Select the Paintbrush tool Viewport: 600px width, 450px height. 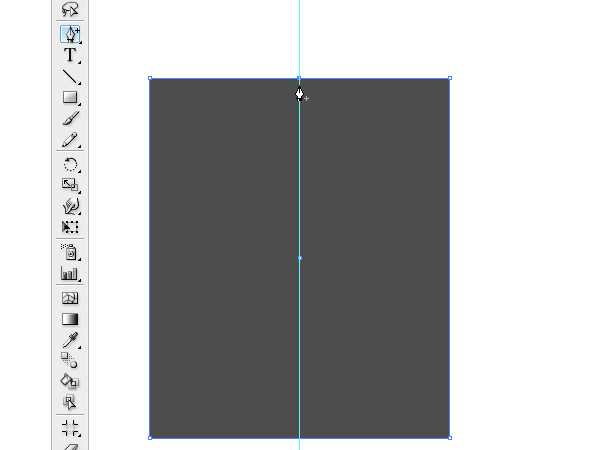pos(70,118)
